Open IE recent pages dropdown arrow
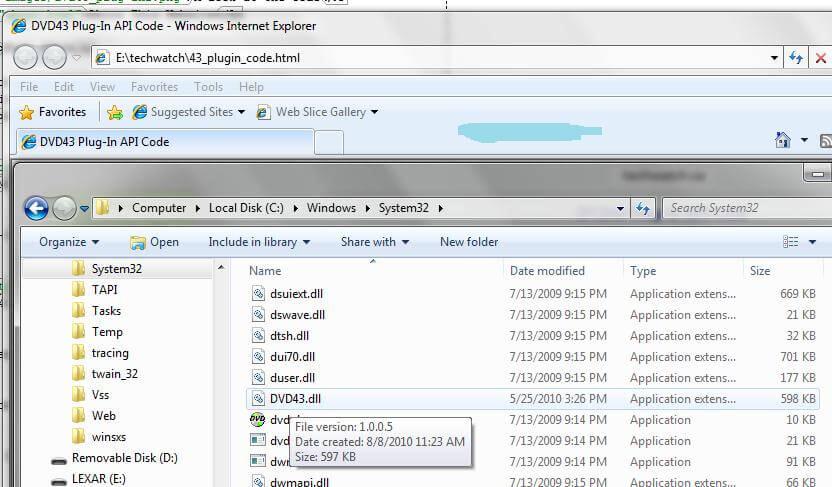Viewport: 832px width, 487px height. tap(76, 57)
